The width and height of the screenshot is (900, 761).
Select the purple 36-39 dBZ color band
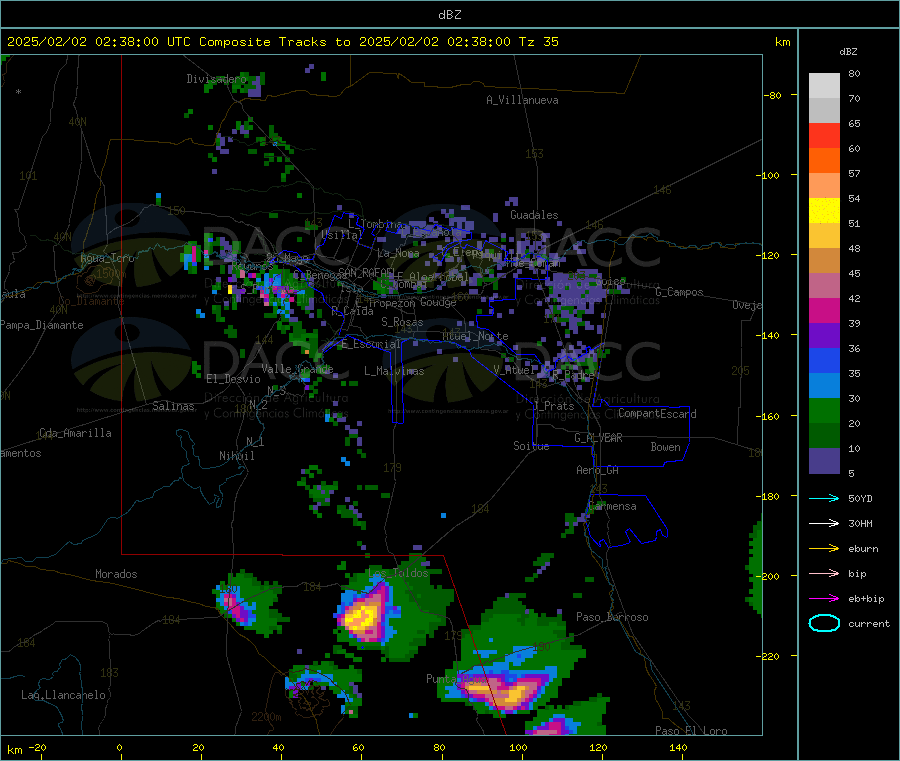coord(824,336)
